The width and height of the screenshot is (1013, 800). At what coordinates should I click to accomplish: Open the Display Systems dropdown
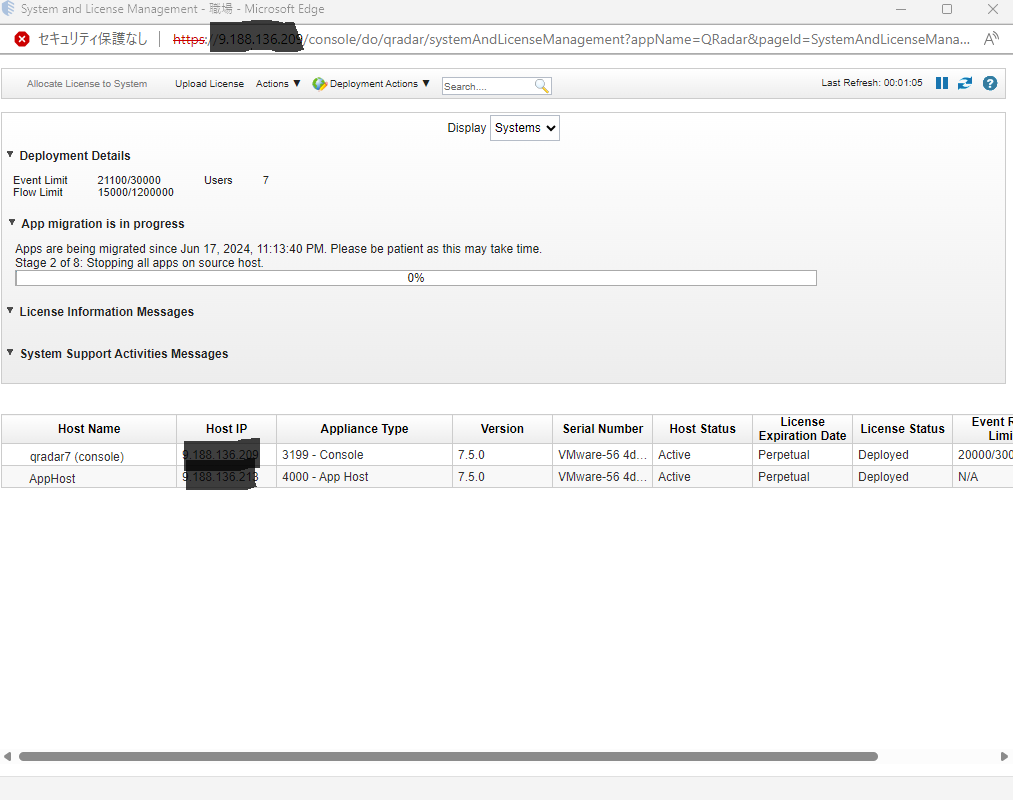(x=525, y=128)
